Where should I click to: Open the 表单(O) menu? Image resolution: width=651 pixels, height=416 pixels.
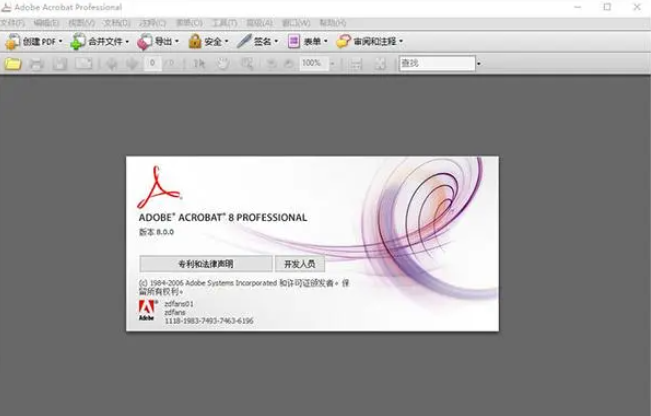tap(189, 23)
